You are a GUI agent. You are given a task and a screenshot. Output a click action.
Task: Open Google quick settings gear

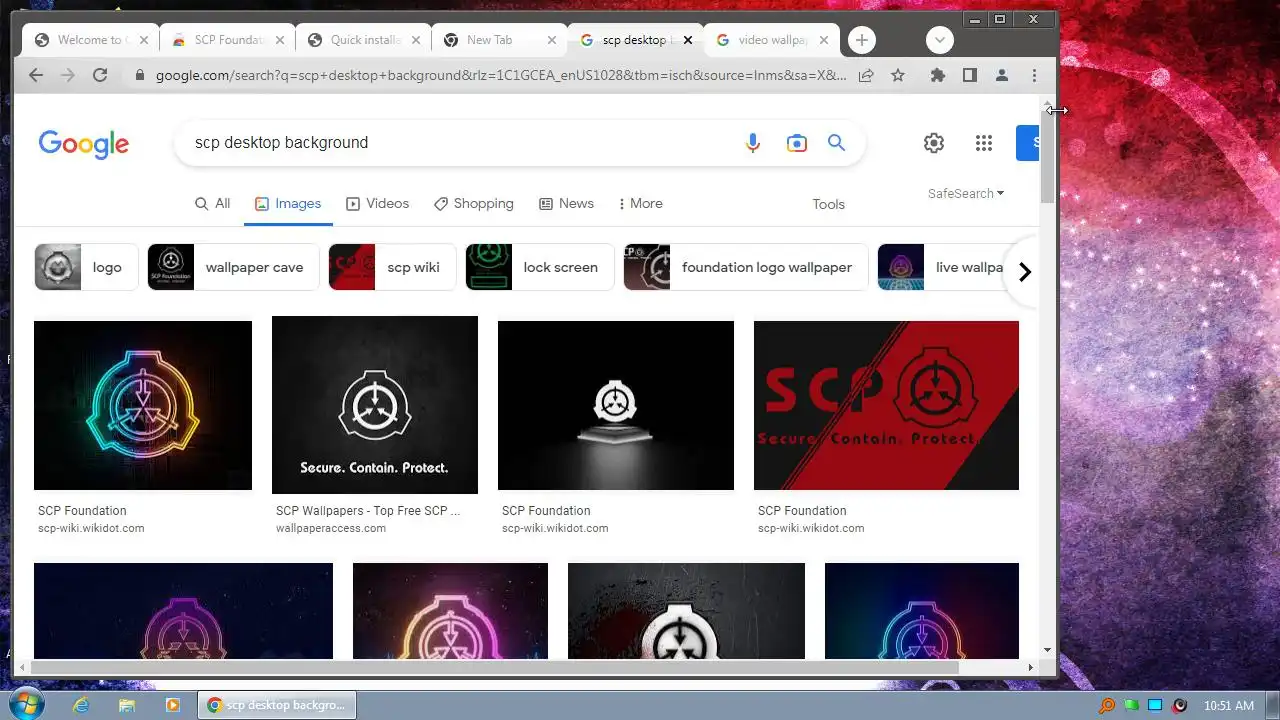pos(934,143)
